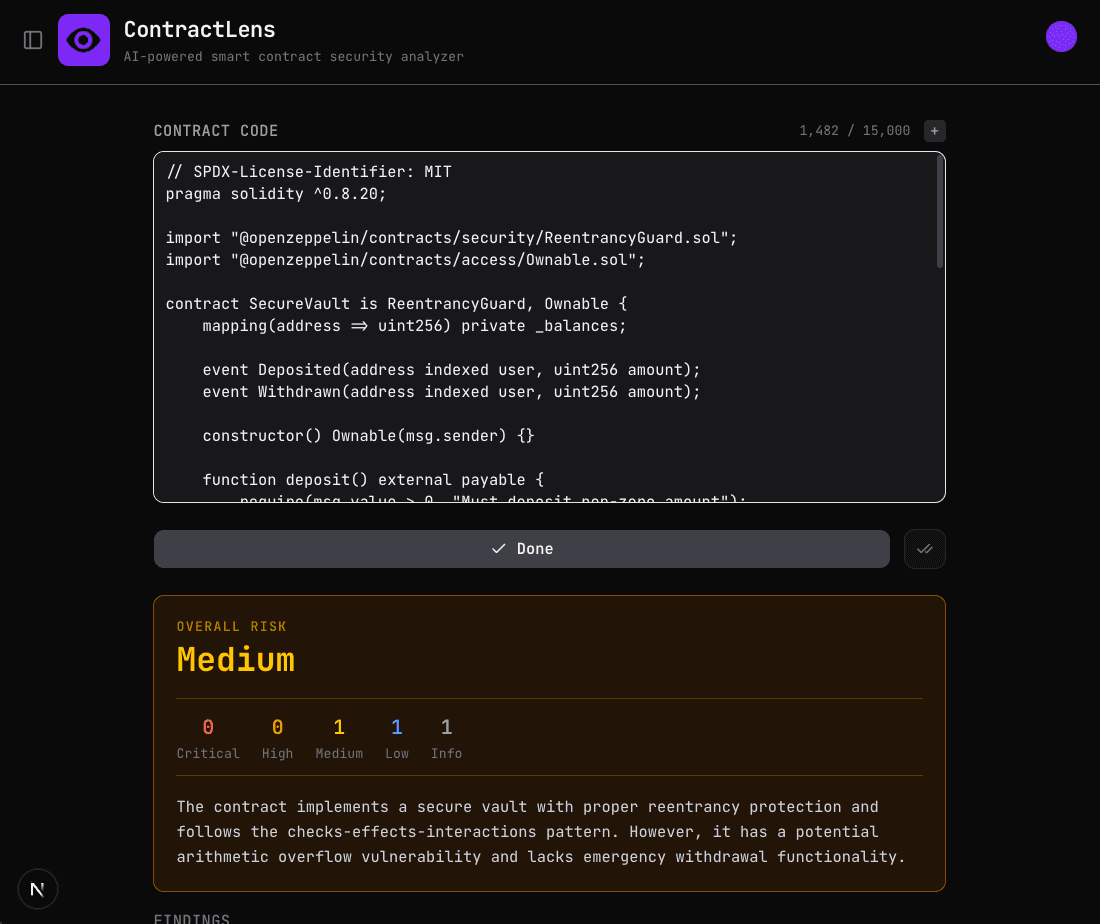
Task: Click the Medium overall risk label
Action: (x=235, y=659)
